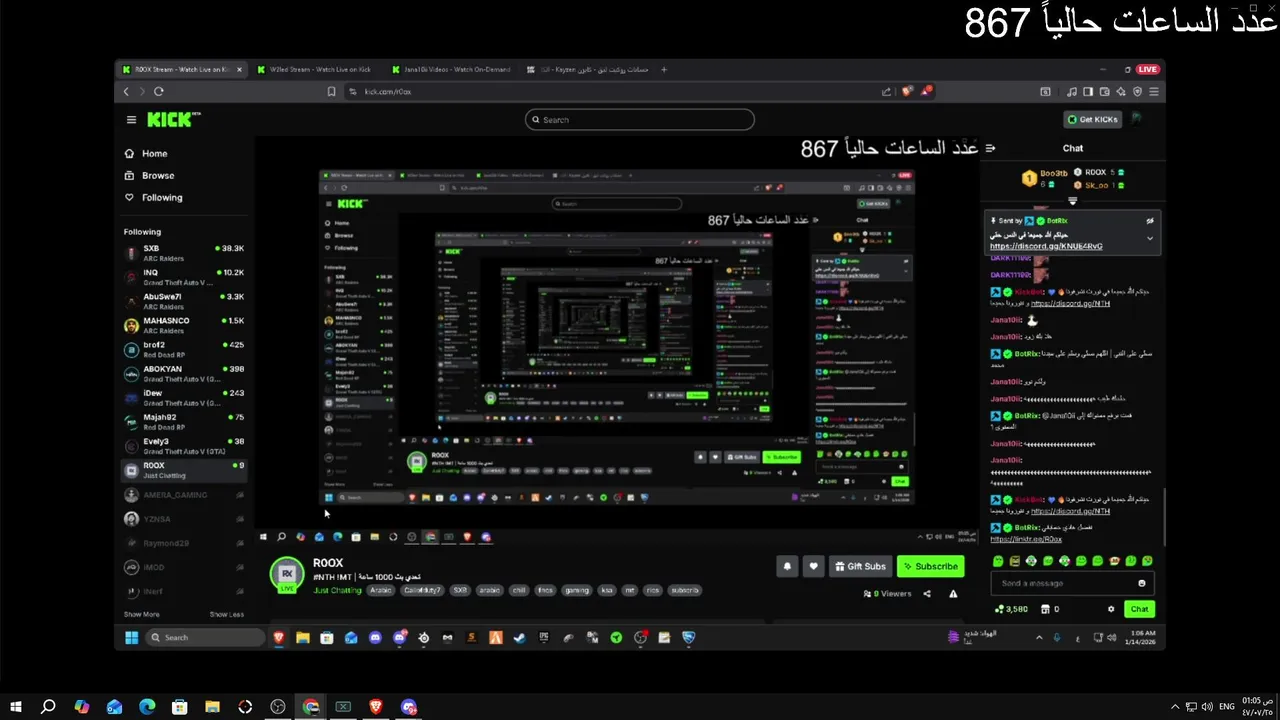Open Evely3 channel in Following list

pyautogui.click(x=184, y=445)
